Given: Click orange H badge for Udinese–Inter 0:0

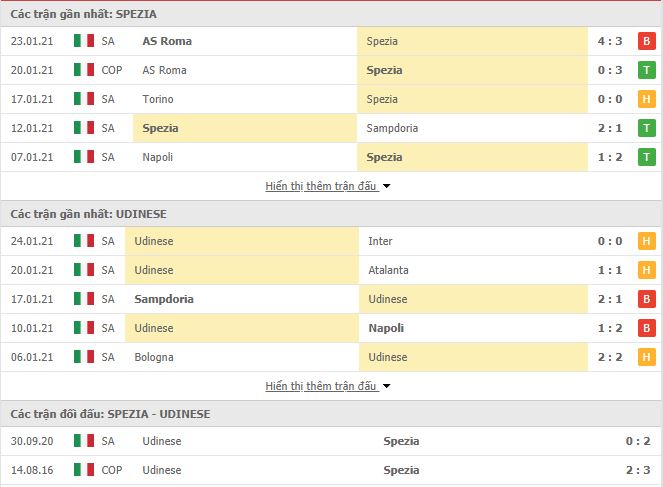Looking at the screenshot, I should pos(647,241).
